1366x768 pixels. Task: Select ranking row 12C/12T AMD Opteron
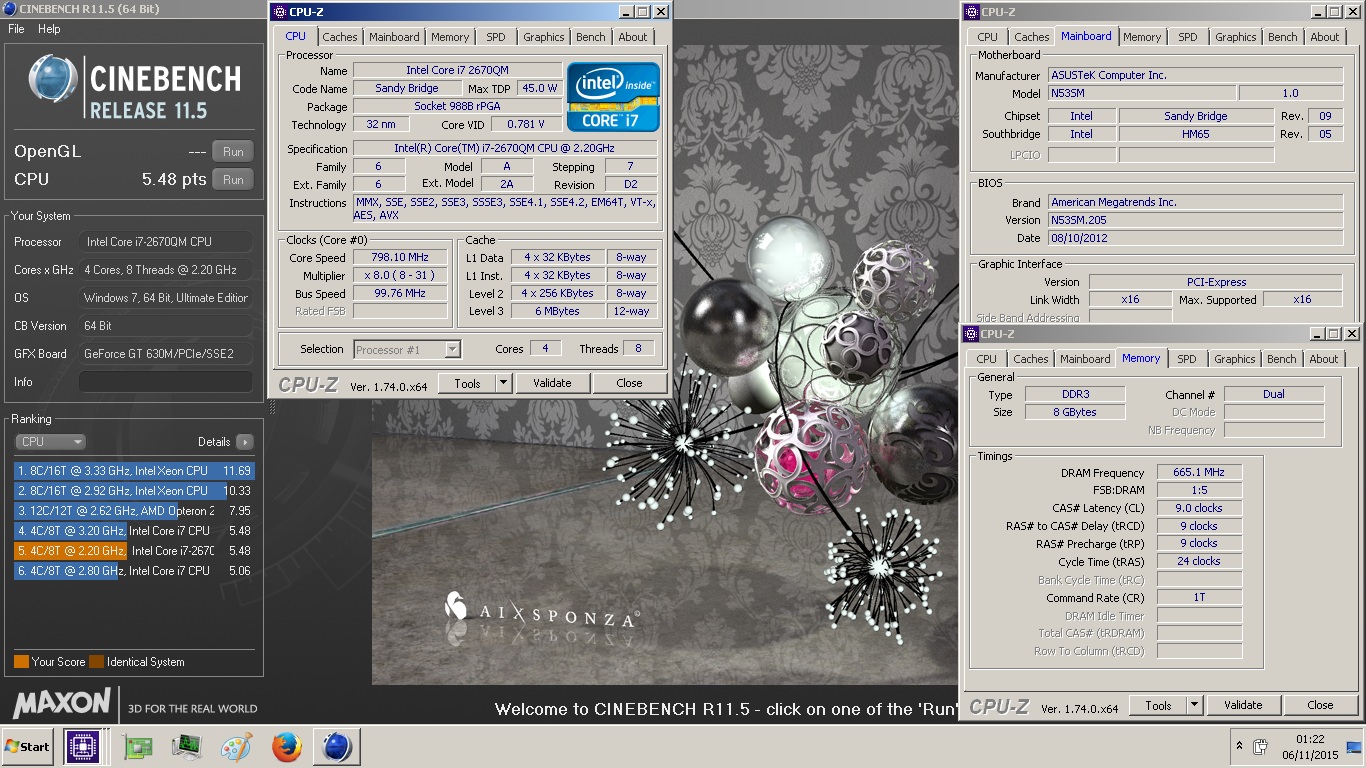tap(134, 511)
